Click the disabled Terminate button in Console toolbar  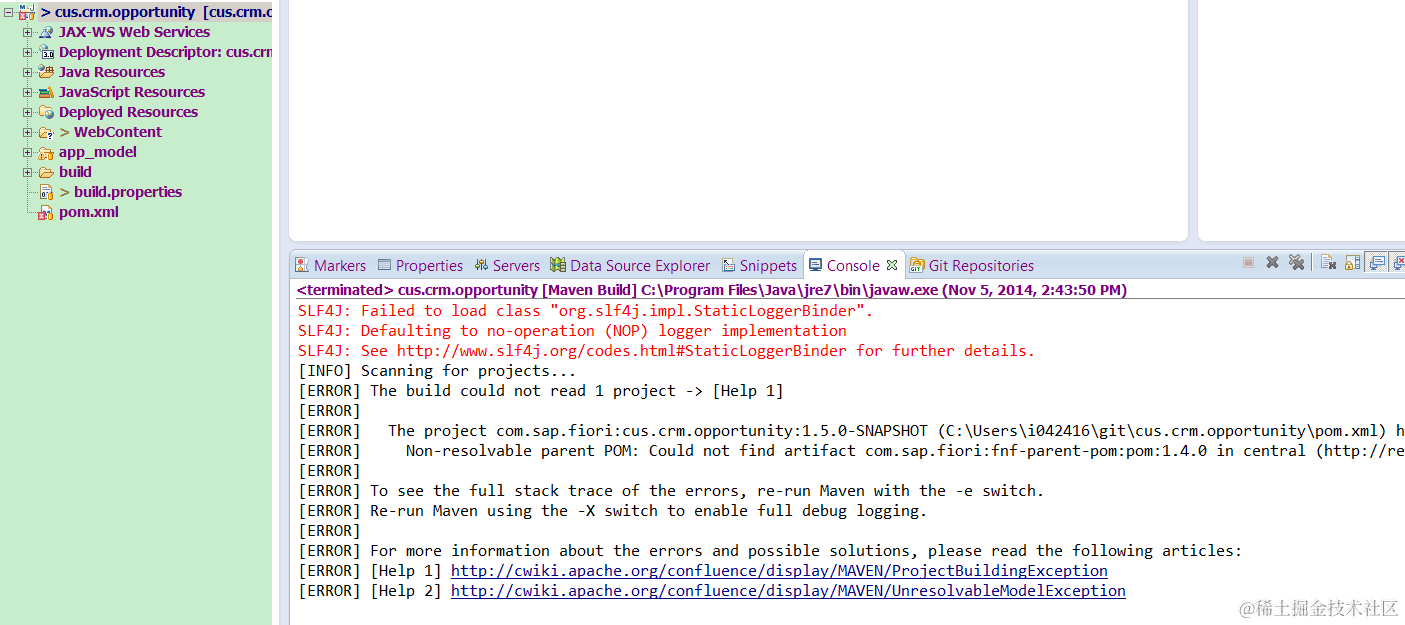point(1248,262)
